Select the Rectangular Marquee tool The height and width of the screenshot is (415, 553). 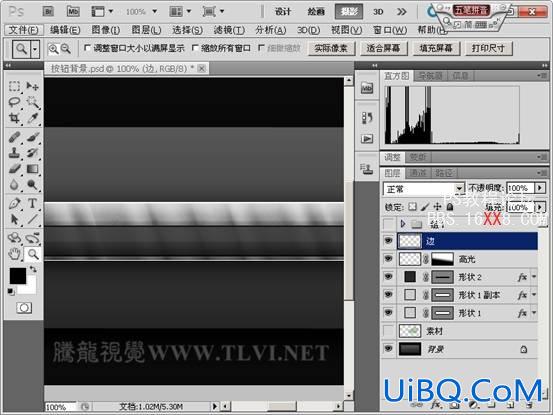pos(14,86)
